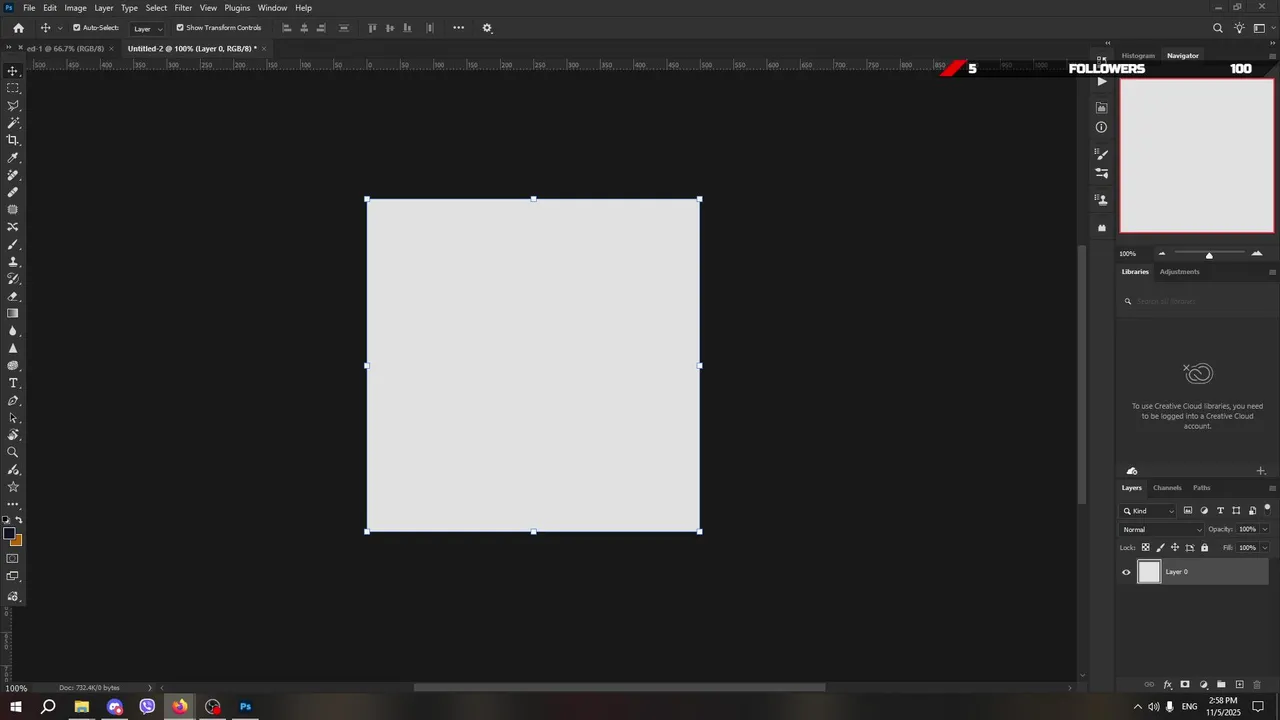Toggle lock all padlock icon
This screenshot has width=1280, height=720.
click(x=1204, y=548)
